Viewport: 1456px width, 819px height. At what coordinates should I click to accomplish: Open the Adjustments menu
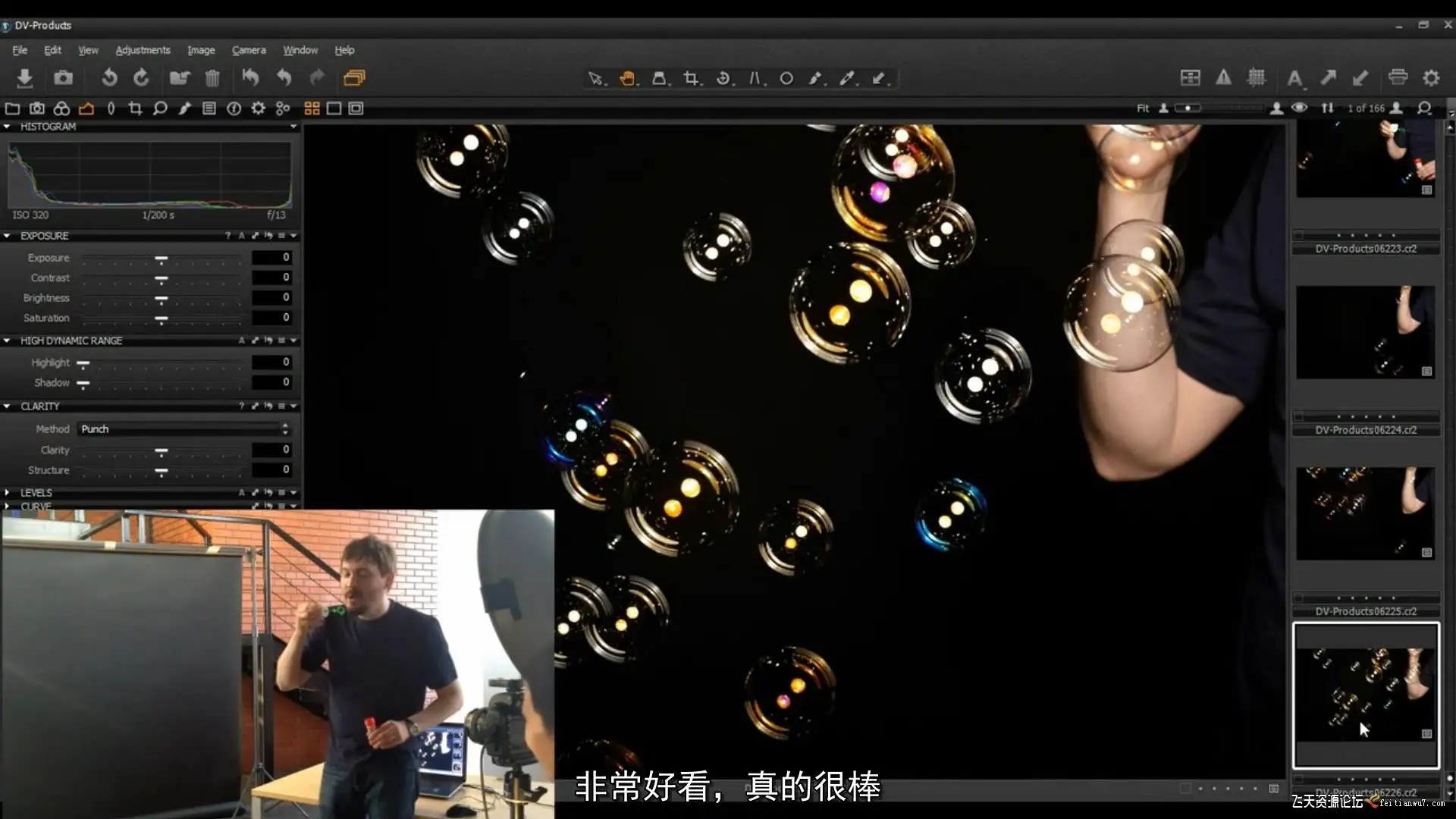[x=143, y=50]
